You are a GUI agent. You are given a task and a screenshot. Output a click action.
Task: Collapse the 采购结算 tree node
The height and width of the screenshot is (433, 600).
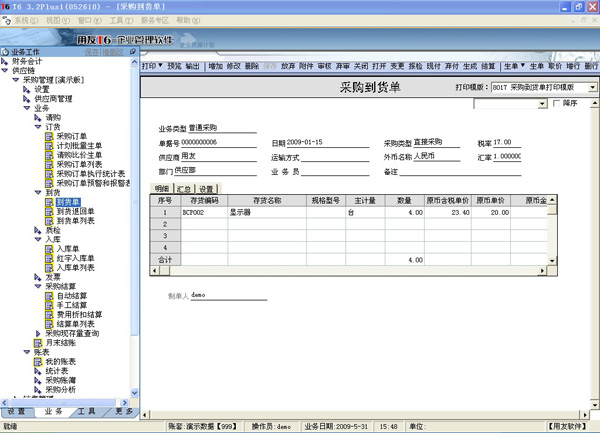[x=38, y=286]
